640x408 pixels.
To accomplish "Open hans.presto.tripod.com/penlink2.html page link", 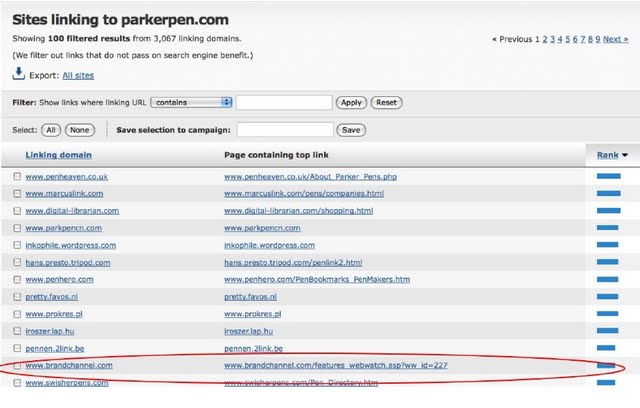I will point(293,263).
